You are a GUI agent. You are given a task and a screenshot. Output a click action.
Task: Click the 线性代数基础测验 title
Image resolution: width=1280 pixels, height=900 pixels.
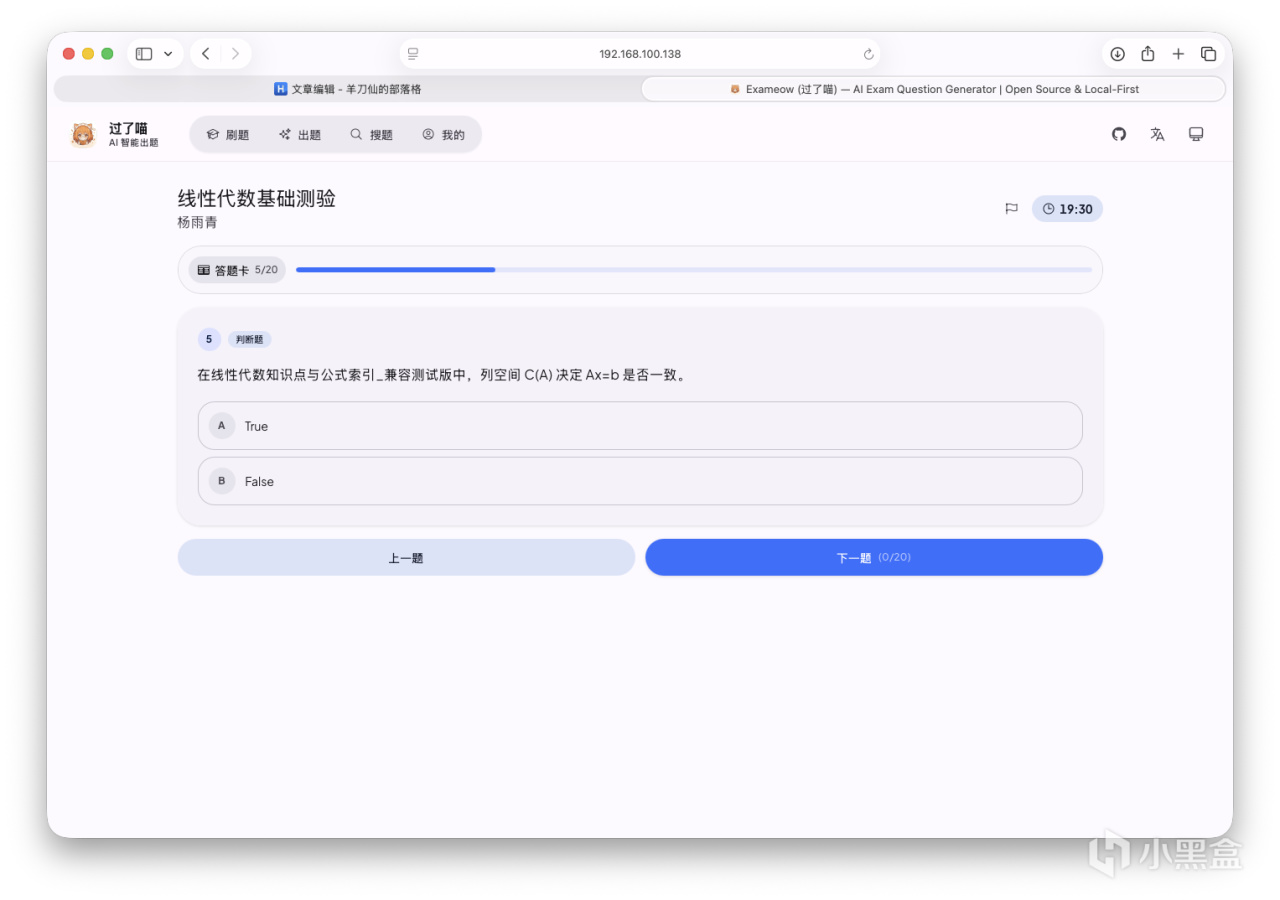256,198
